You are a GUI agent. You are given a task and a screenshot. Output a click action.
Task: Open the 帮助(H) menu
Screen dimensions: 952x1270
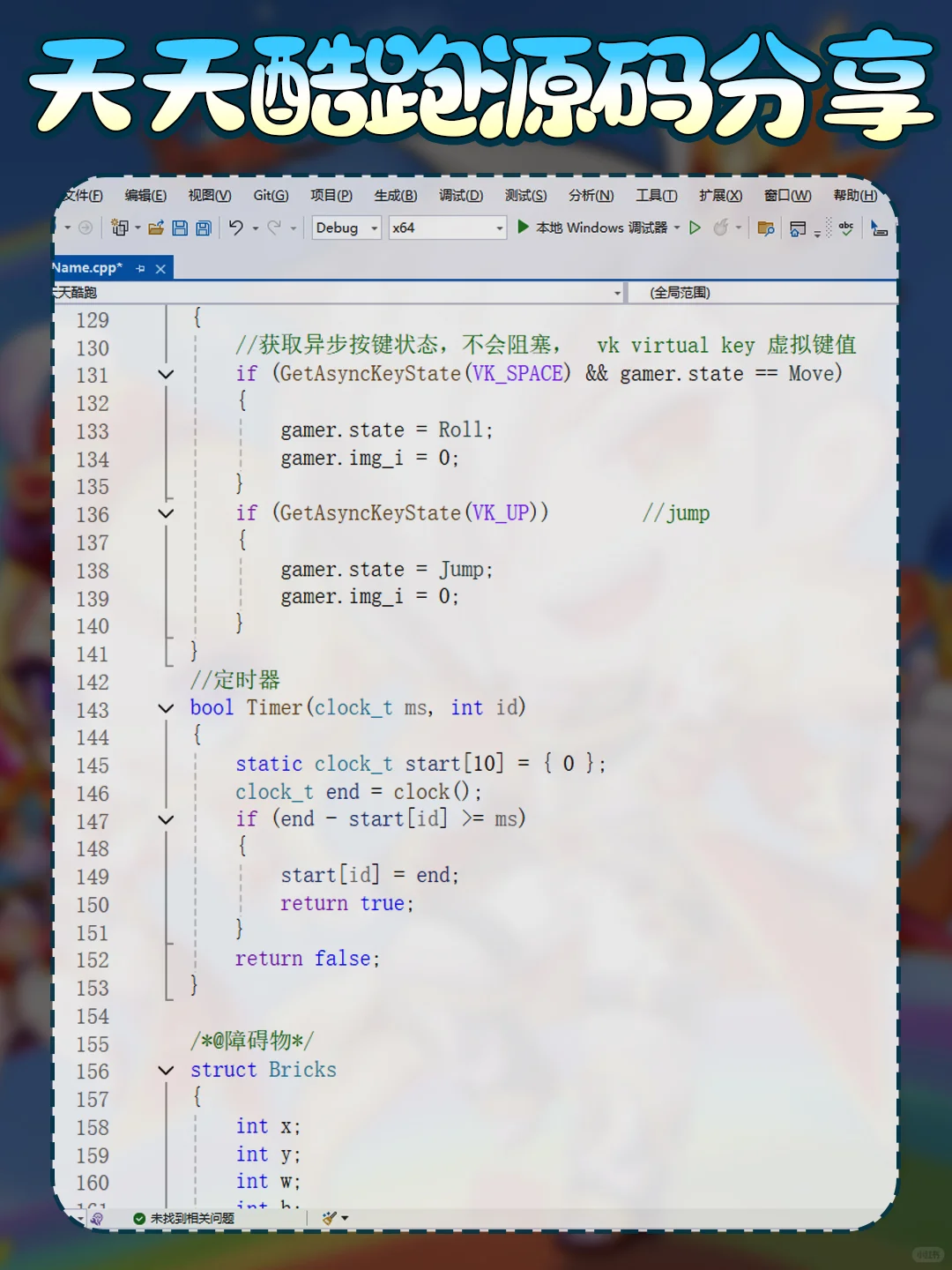[x=855, y=196]
